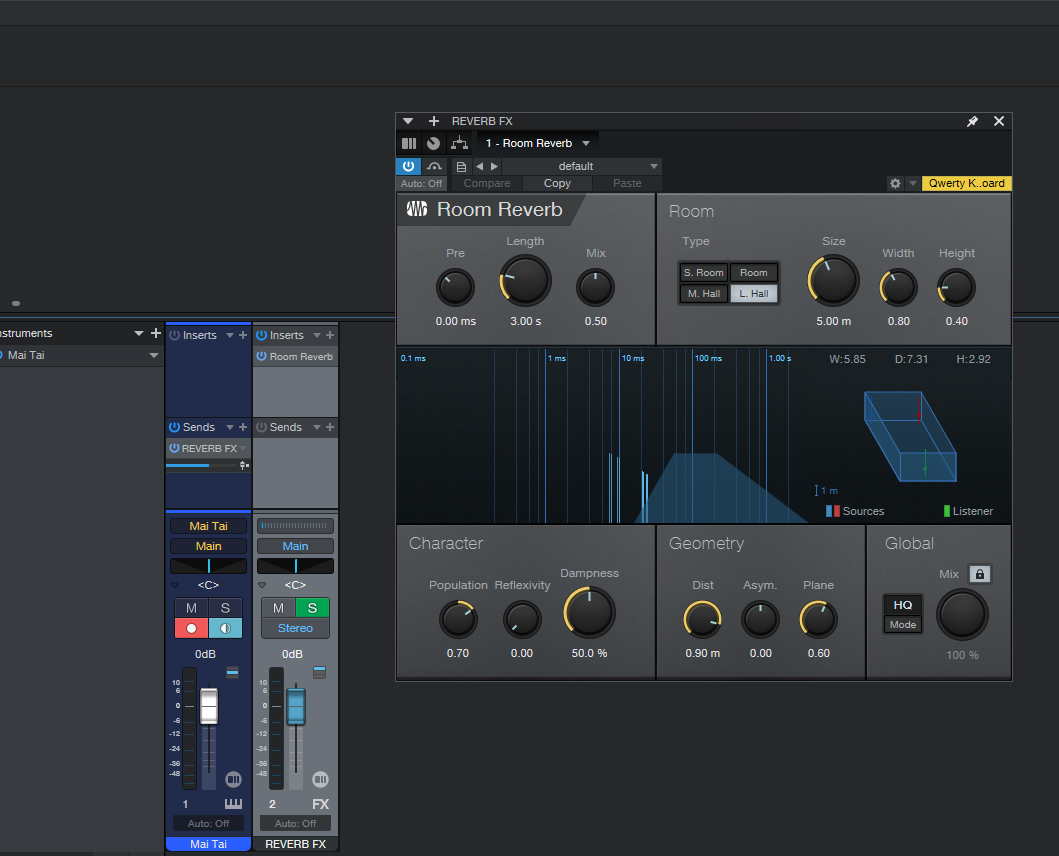1059x856 pixels.
Task: Click the next preset arrow icon
Action: [x=493, y=166]
